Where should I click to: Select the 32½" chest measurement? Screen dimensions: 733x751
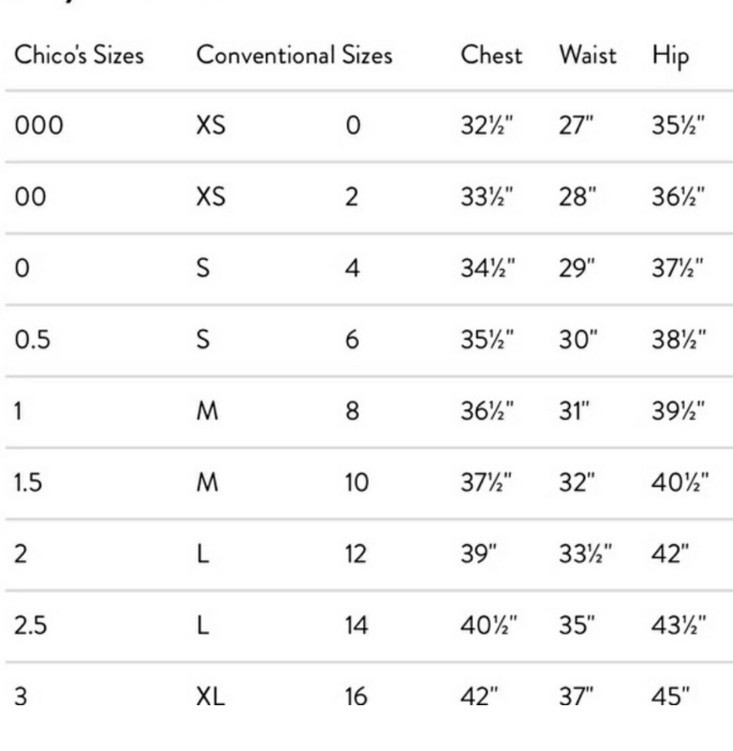[487, 125]
